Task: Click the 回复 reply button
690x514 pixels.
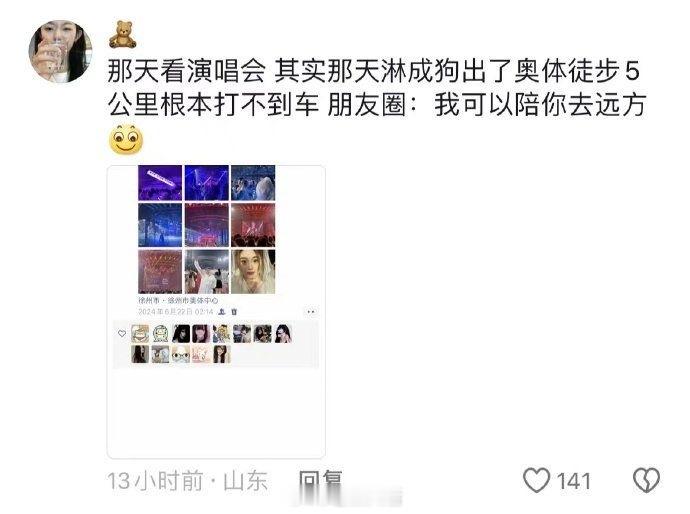Action: 320,481
